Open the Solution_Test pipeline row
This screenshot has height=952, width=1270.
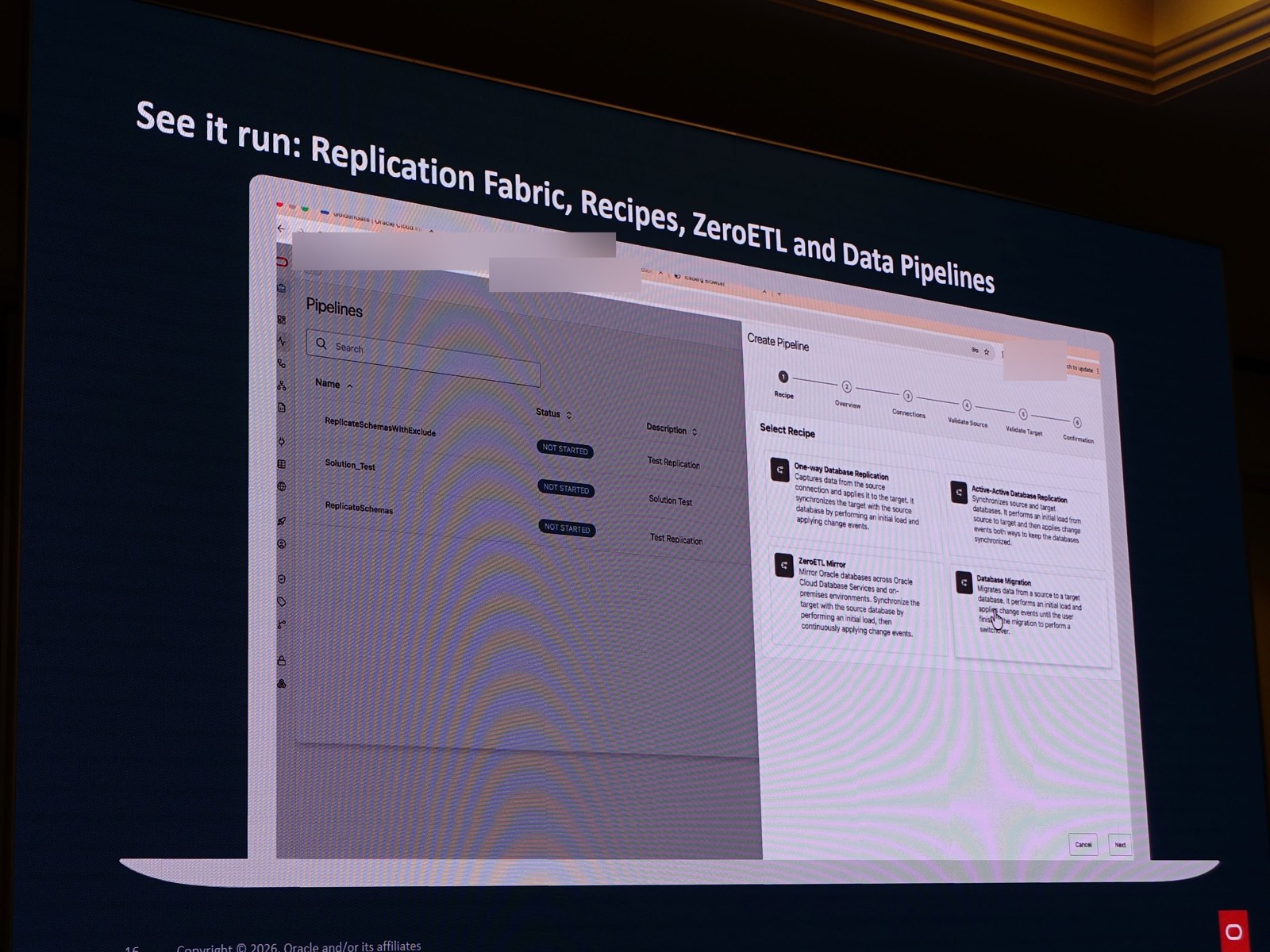350,465
